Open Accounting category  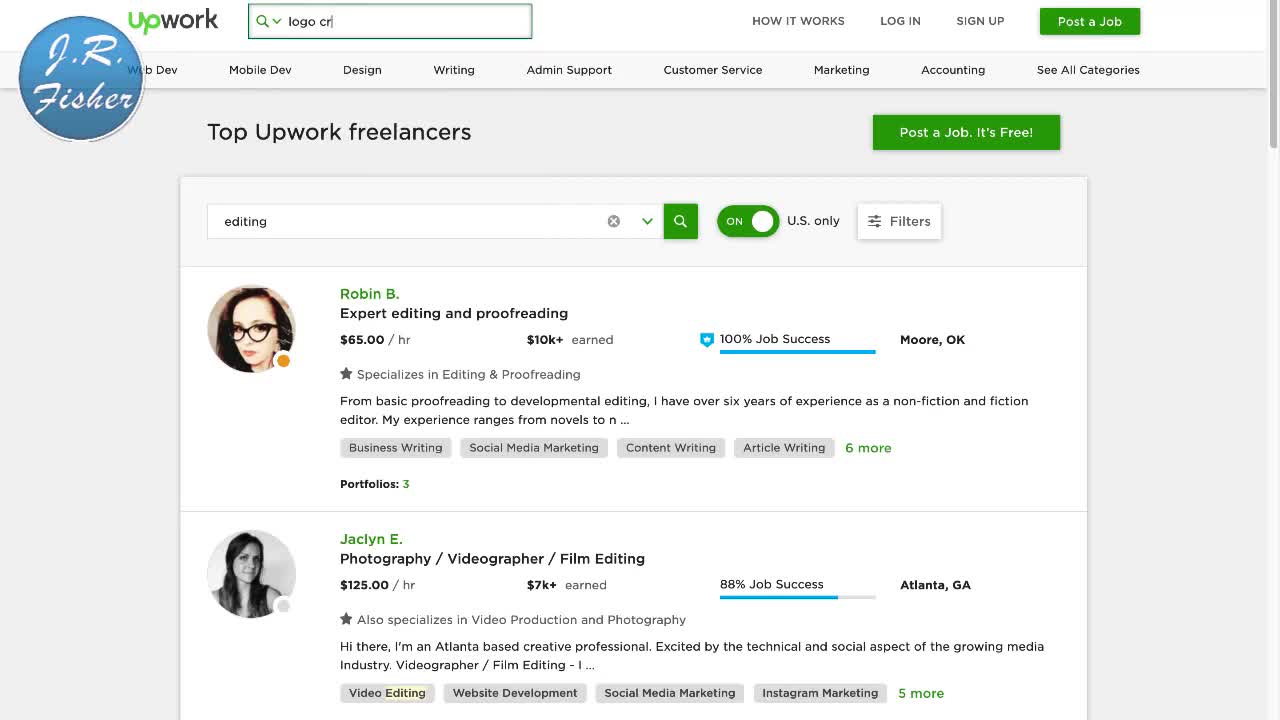click(953, 70)
